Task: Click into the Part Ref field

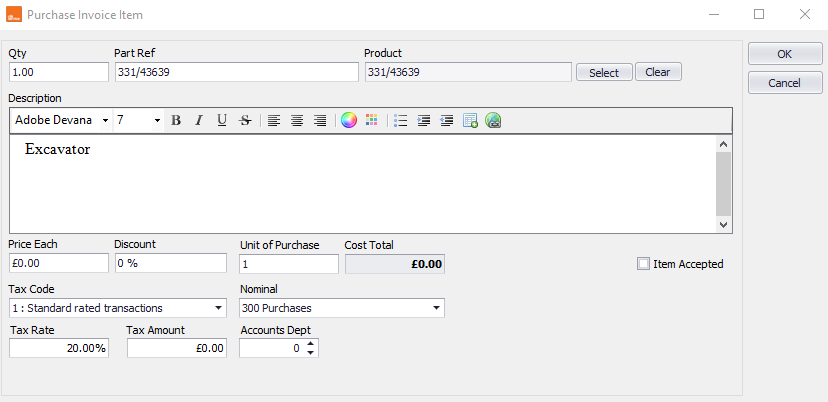Action: pyautogui.click(x=237, y=72)
